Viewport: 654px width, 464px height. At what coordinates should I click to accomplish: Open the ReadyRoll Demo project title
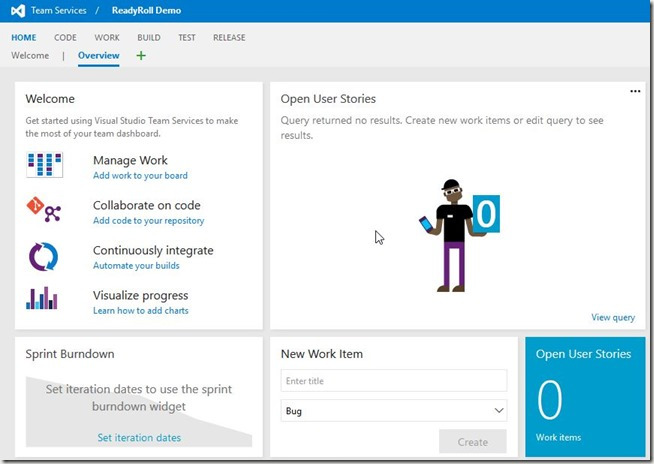point(146,10)
